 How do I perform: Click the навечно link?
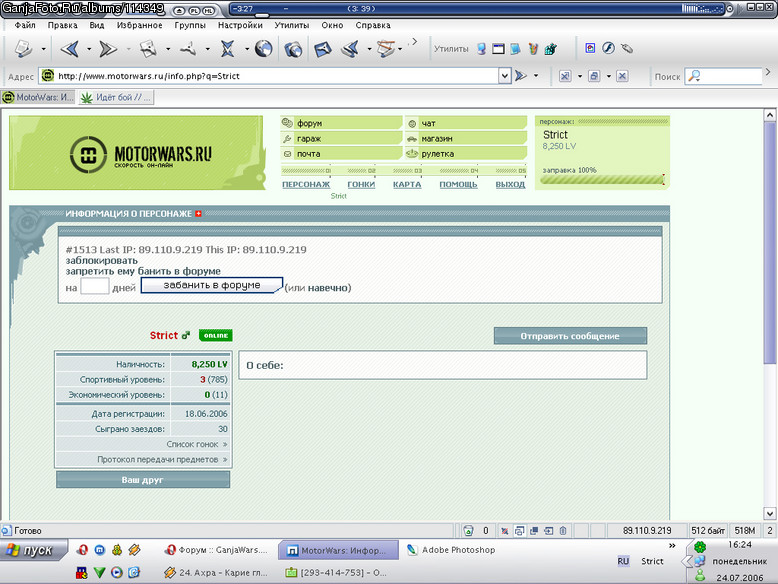(328, 288)
